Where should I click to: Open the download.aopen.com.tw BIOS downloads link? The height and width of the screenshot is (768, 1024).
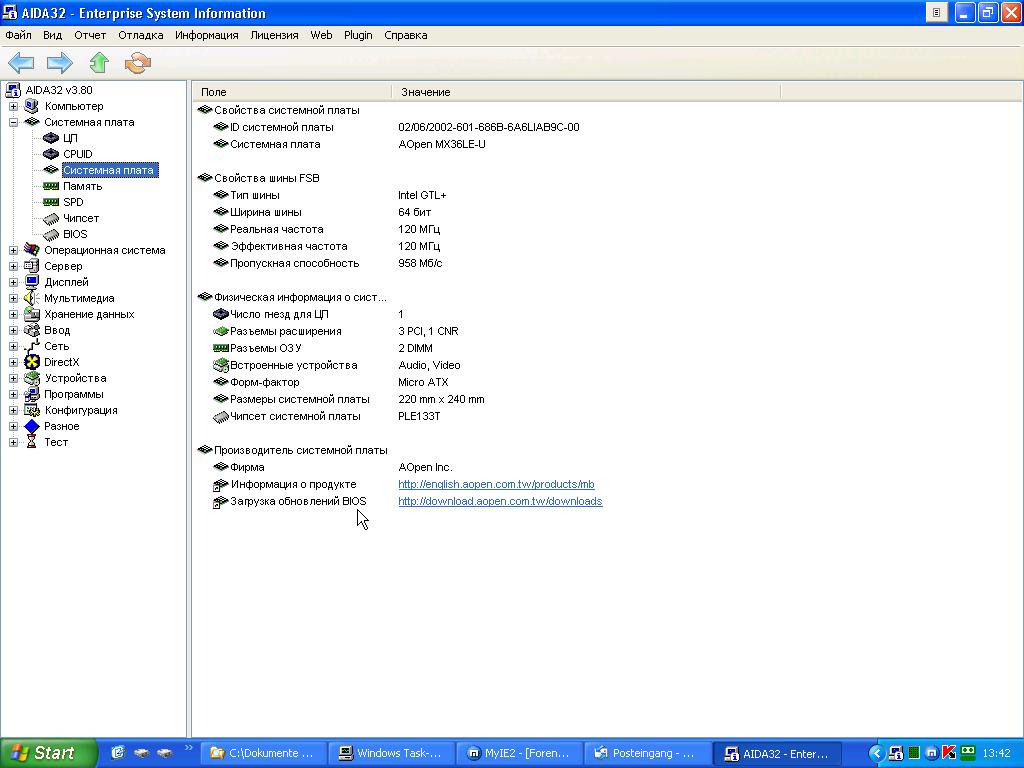pos(500,502)
